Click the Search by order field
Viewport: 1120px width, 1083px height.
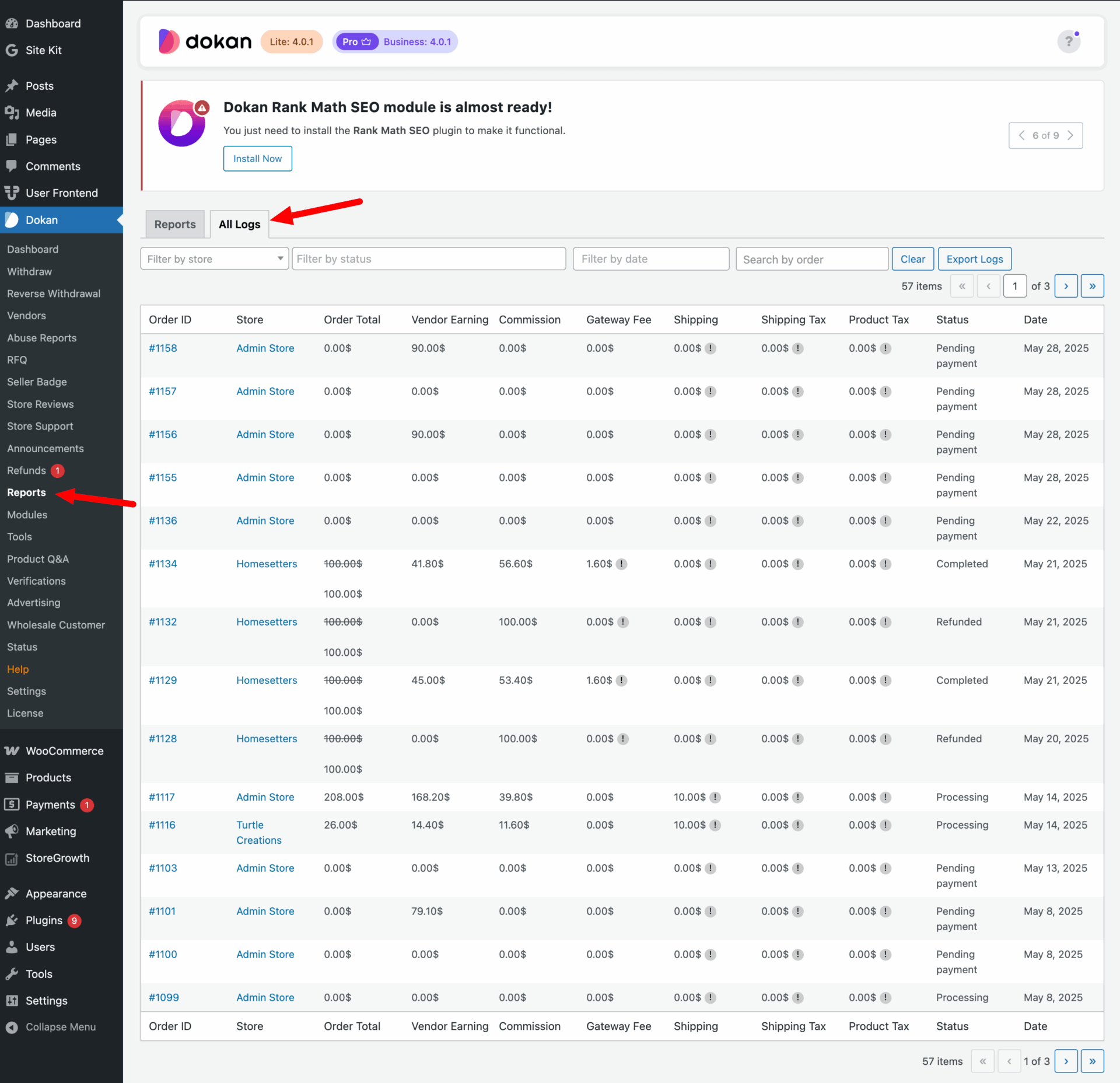point(811,259)
